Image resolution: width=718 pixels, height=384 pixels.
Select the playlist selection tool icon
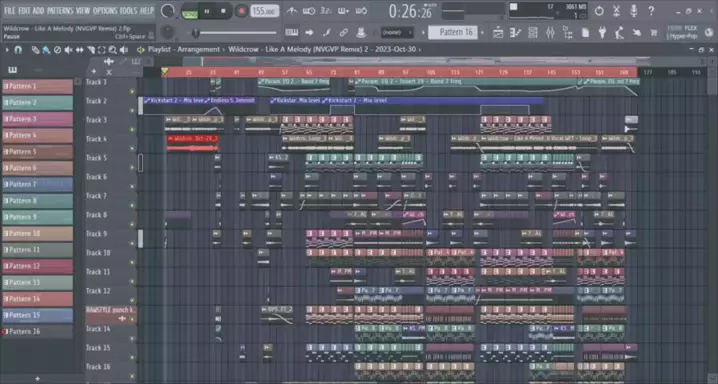click(x=102, y=50)
